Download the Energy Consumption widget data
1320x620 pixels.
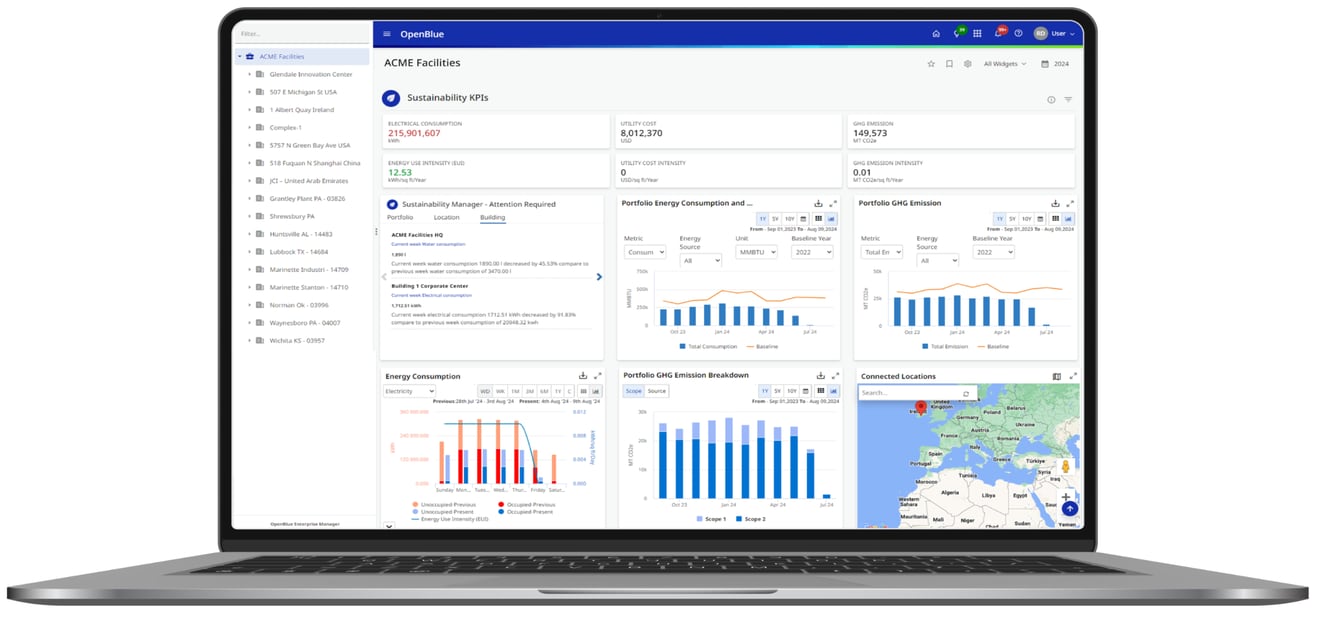click(583, 376)
